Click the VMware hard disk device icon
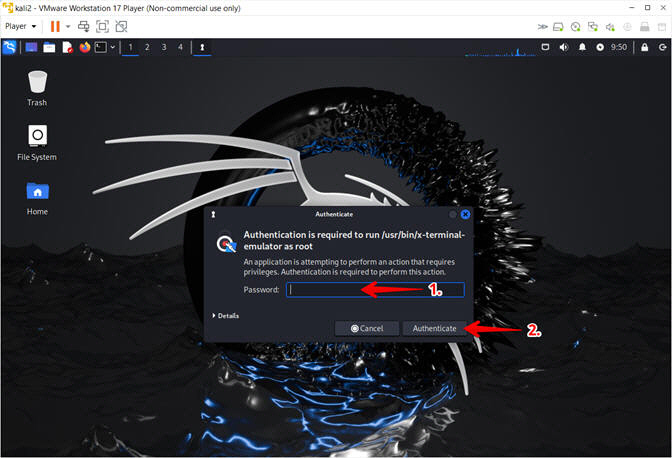Image resolution: width=672 pixels, height=458 pixels. [558, 27]
